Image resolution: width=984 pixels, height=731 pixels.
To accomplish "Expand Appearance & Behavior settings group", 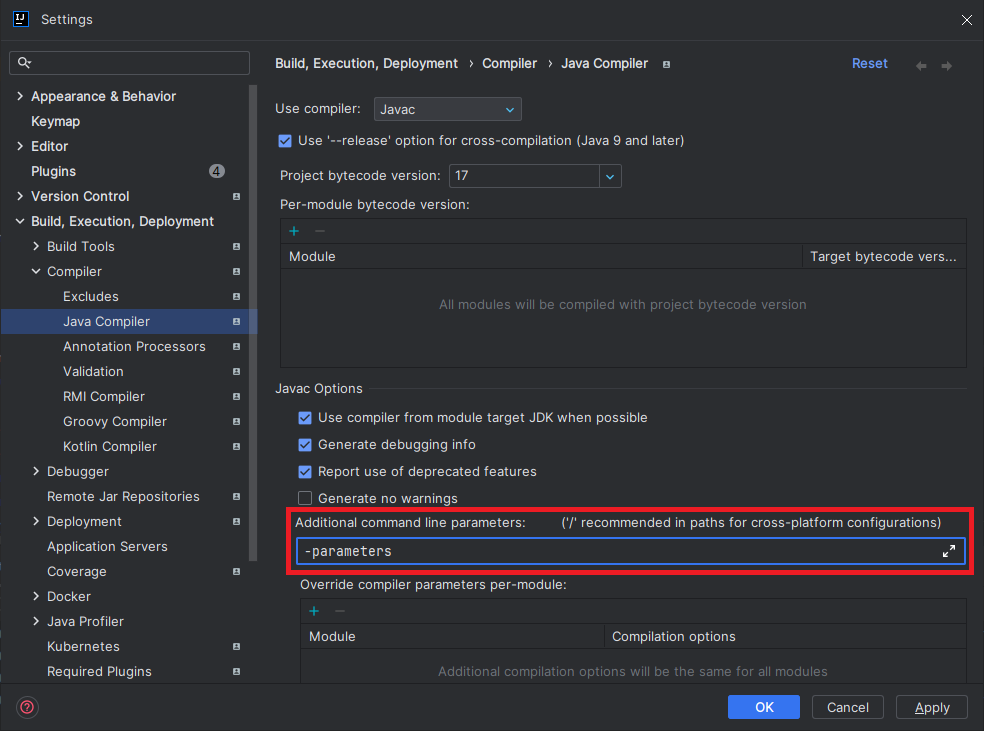I will click(x=20, y=96).
